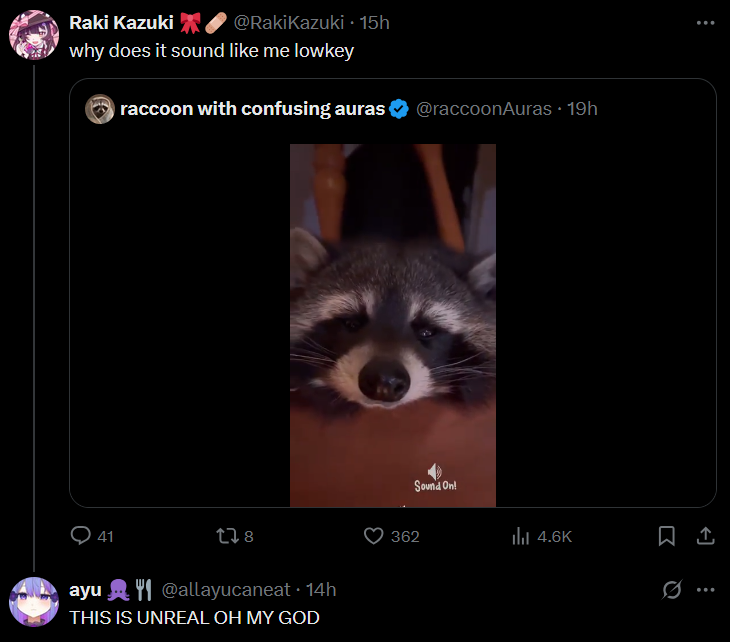Play the raccoon video
The height and width of the screenshot is (642, 730).
point(393,325)
